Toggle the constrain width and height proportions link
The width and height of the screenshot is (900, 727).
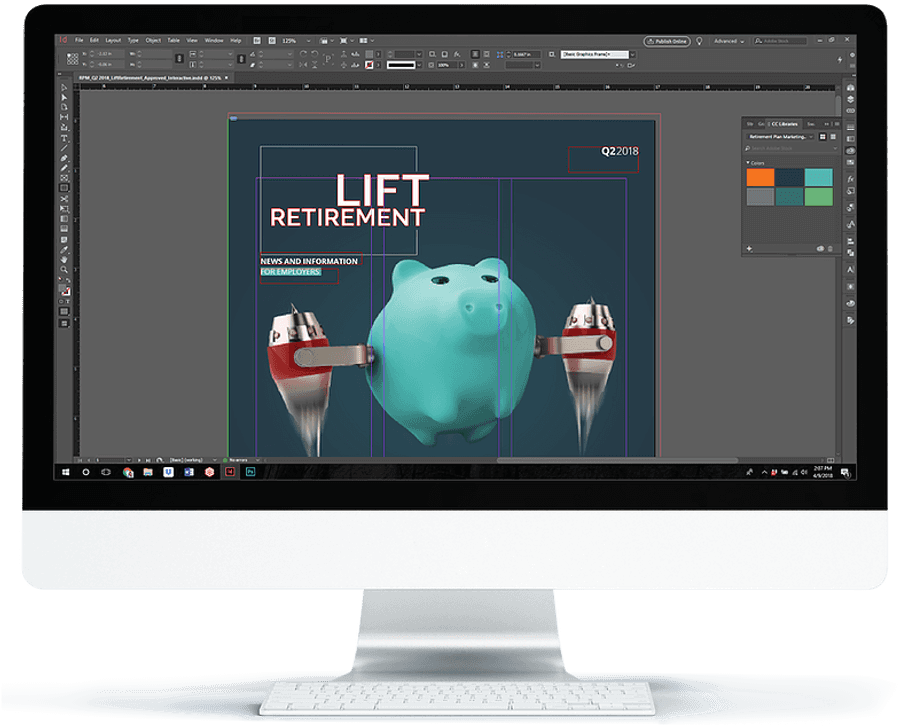point(179,59)
